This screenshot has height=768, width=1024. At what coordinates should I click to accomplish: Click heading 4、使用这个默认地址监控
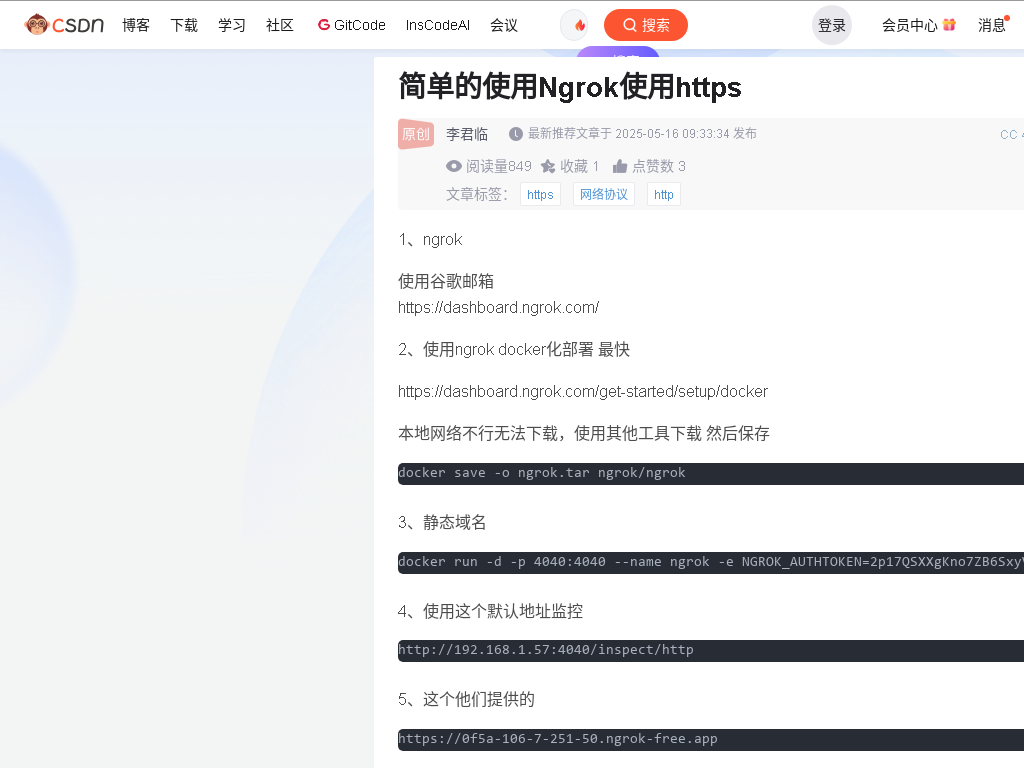click(x=490, y=611)
